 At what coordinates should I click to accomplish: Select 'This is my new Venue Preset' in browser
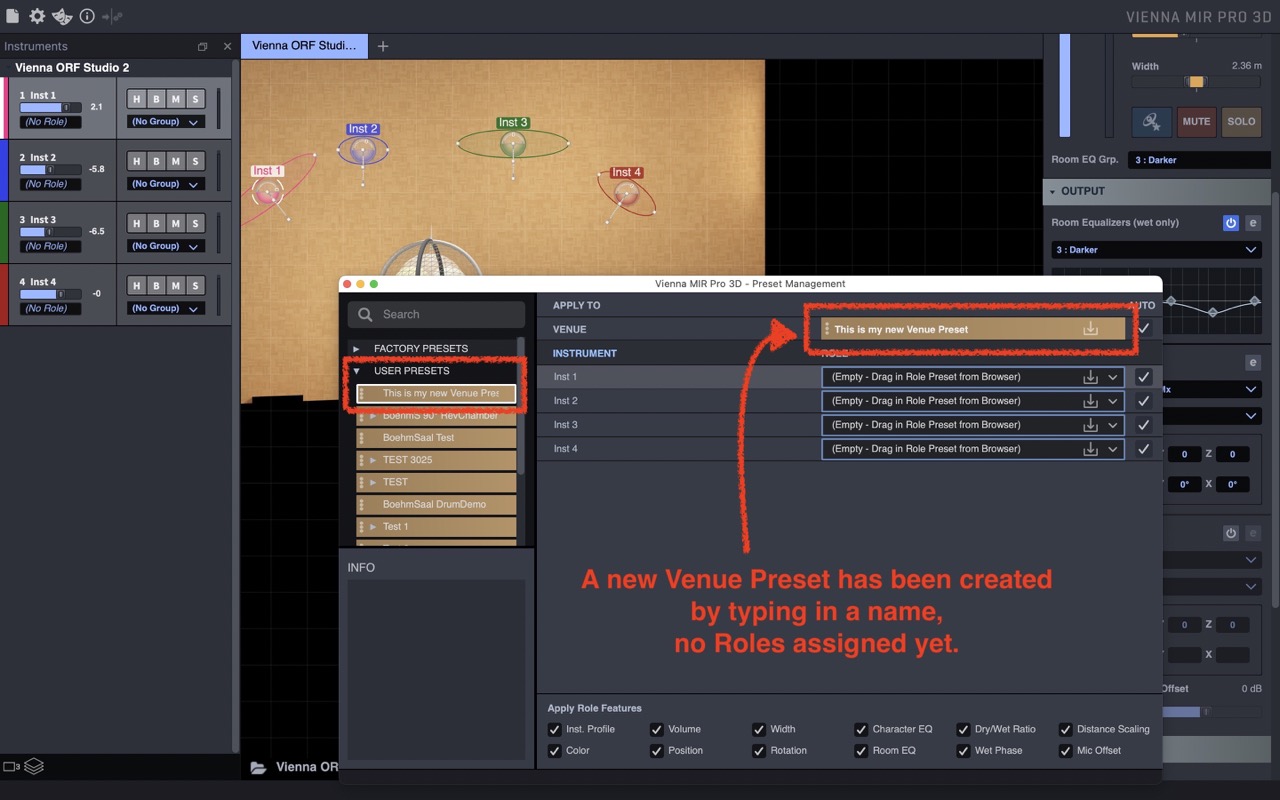click(438, 393)
